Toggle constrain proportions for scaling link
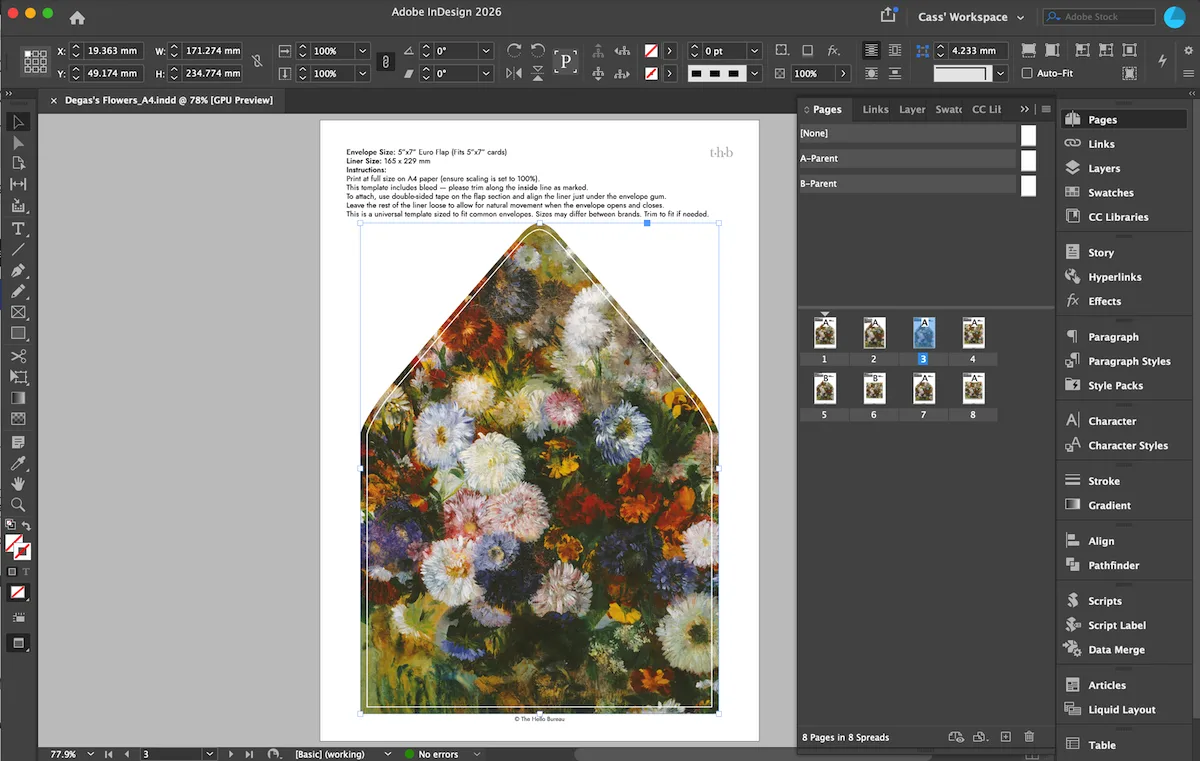1200x761 pixels. [x=385, y=62]
